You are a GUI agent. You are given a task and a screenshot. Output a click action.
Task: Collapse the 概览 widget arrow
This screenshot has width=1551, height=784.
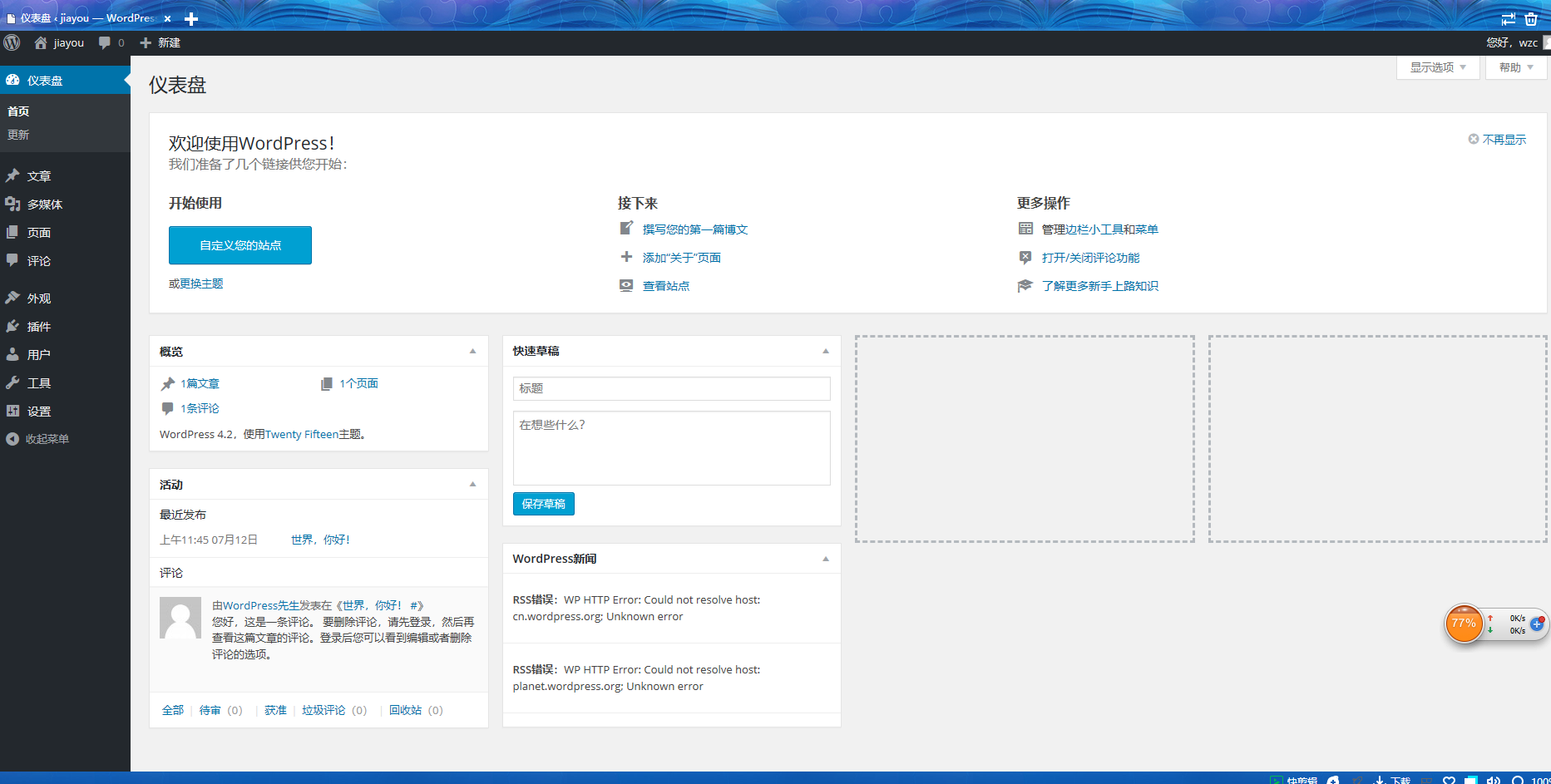[x=472, y=351]
